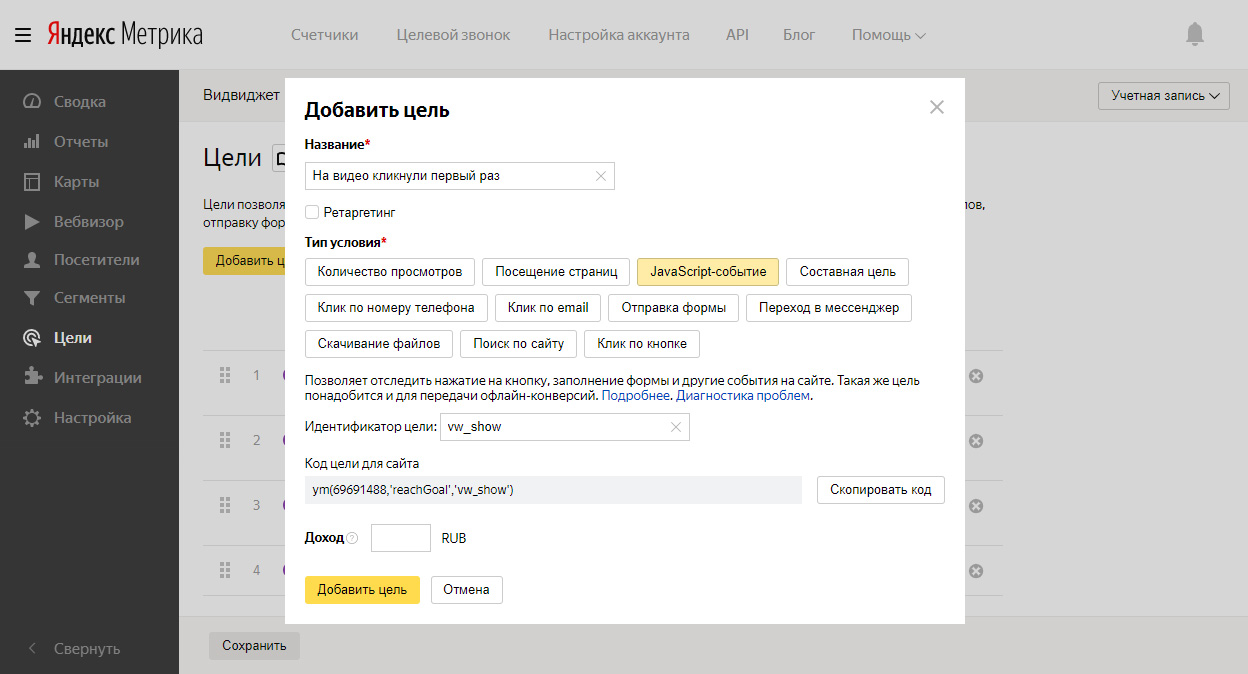Viewport: 1248px width, 674px height.
Task: Grab drag handle of goal row 4
Action: pos(225,570)
